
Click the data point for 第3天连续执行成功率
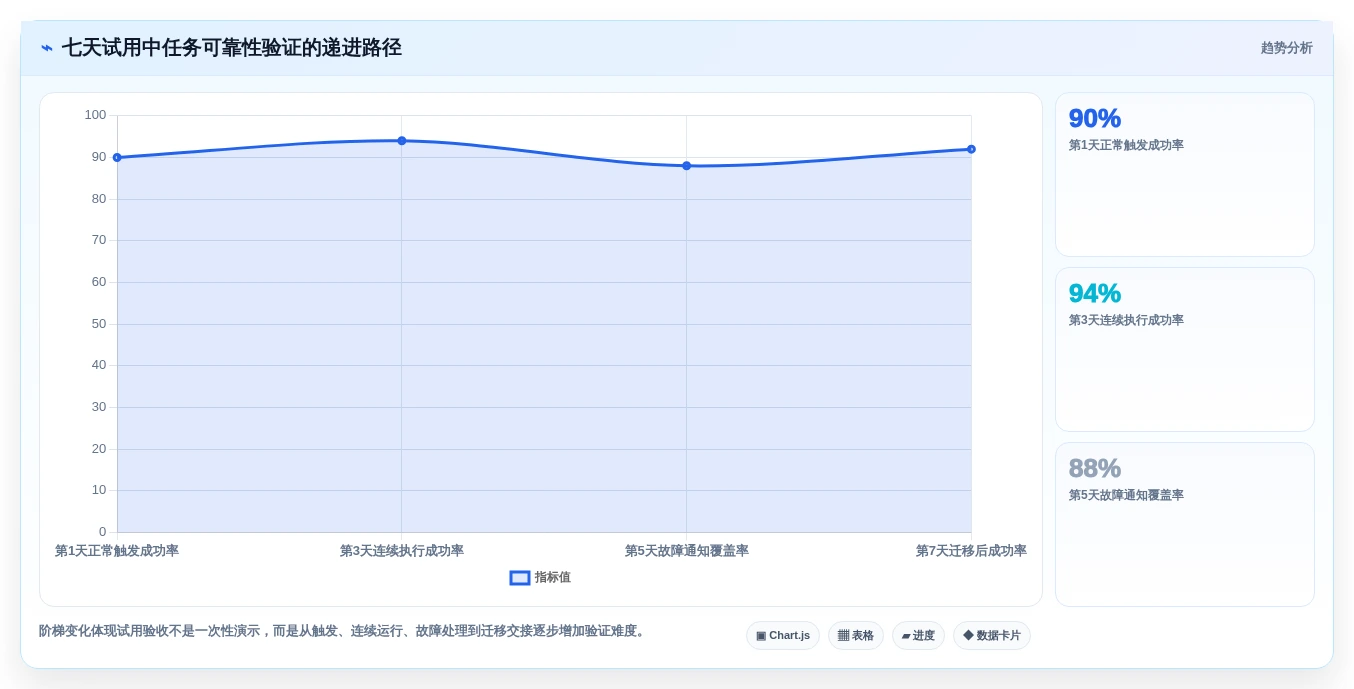pyautogui.click(x=402, y=141)
